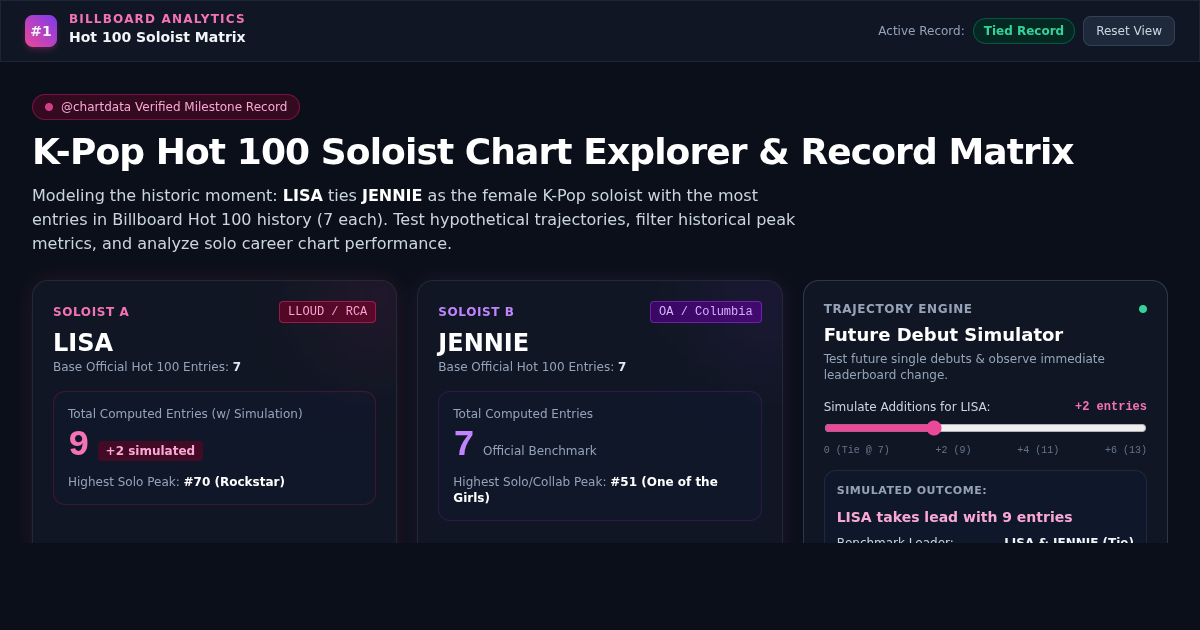The image size is (1200, 630).
Task: Click the JENNIE soloist name heading
Action: [x=483, y=343]
